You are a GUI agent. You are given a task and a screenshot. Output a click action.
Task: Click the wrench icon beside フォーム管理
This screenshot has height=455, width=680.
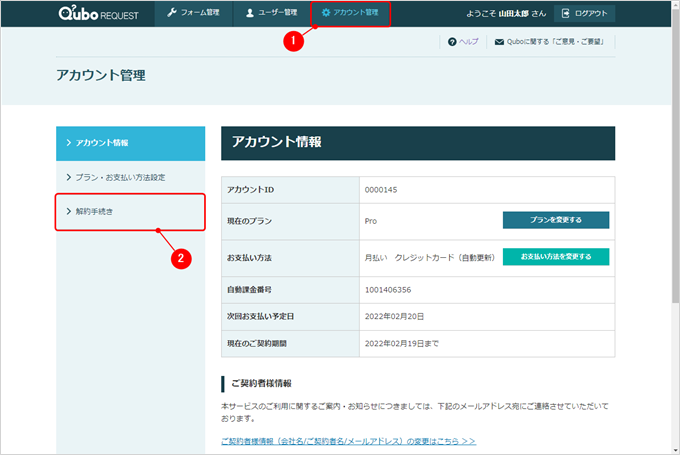(172, 13)
